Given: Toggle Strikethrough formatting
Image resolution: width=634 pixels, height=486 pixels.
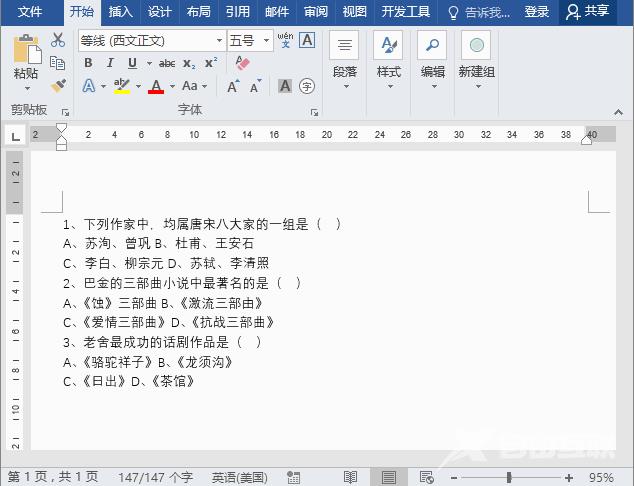Looking at the screenshot, I should [x=166, y=63].
